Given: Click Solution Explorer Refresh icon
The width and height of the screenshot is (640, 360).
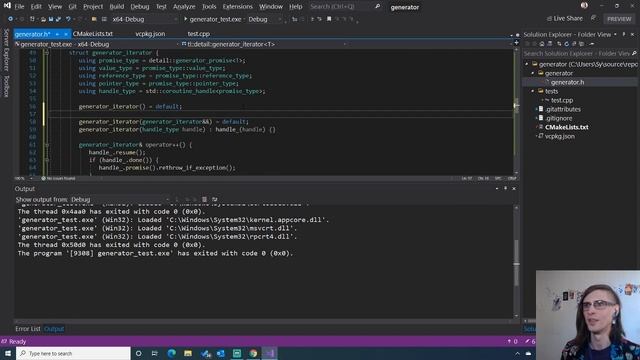Looking at the screenshot, I should pos(567,44).
